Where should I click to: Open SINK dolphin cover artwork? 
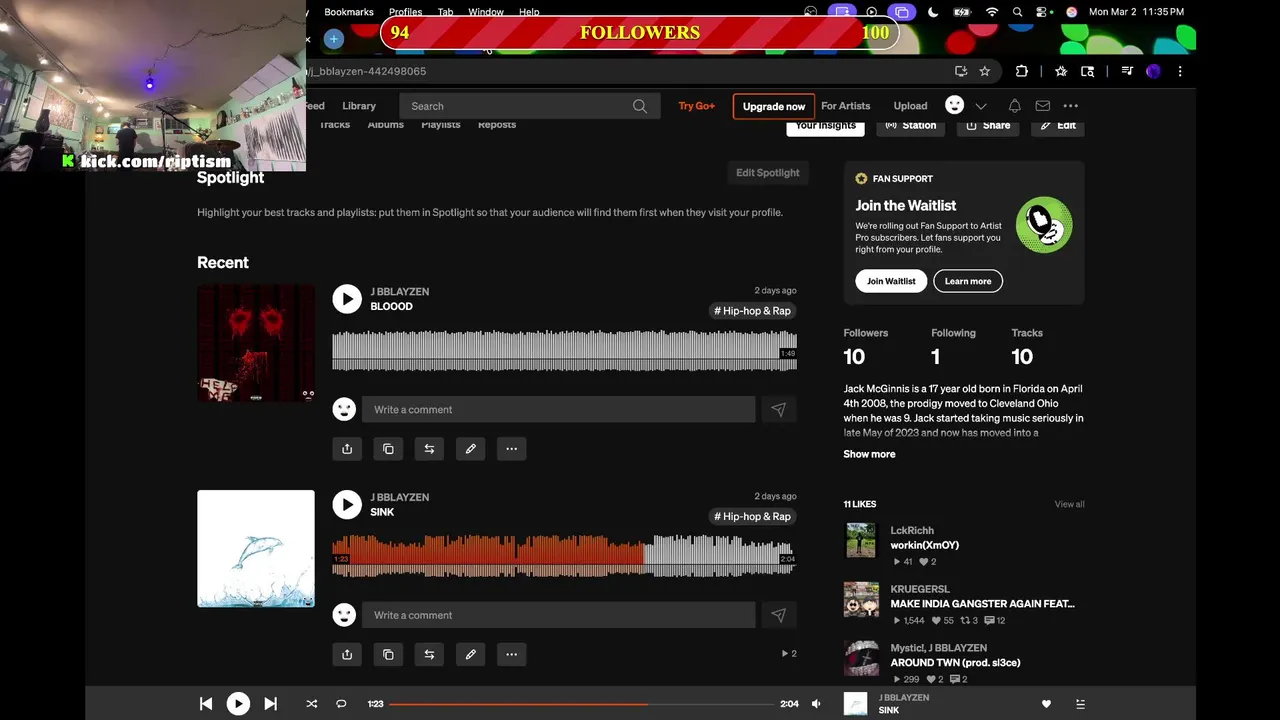[x=256, y=548]
